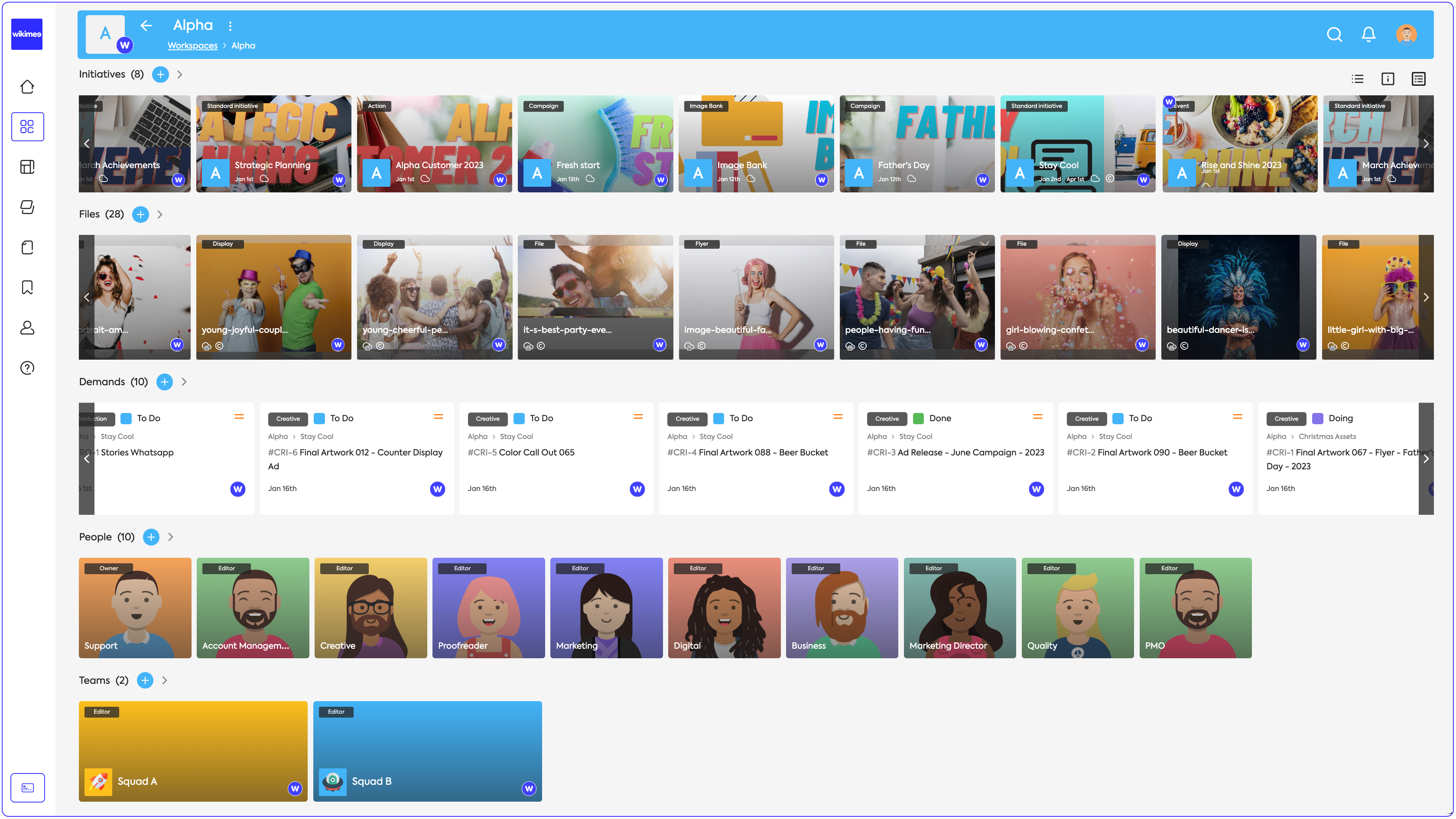Open the menu on the CRI-3 demand card
1456x819 pixels.
pyautogui.click(x=1037, y=417)
